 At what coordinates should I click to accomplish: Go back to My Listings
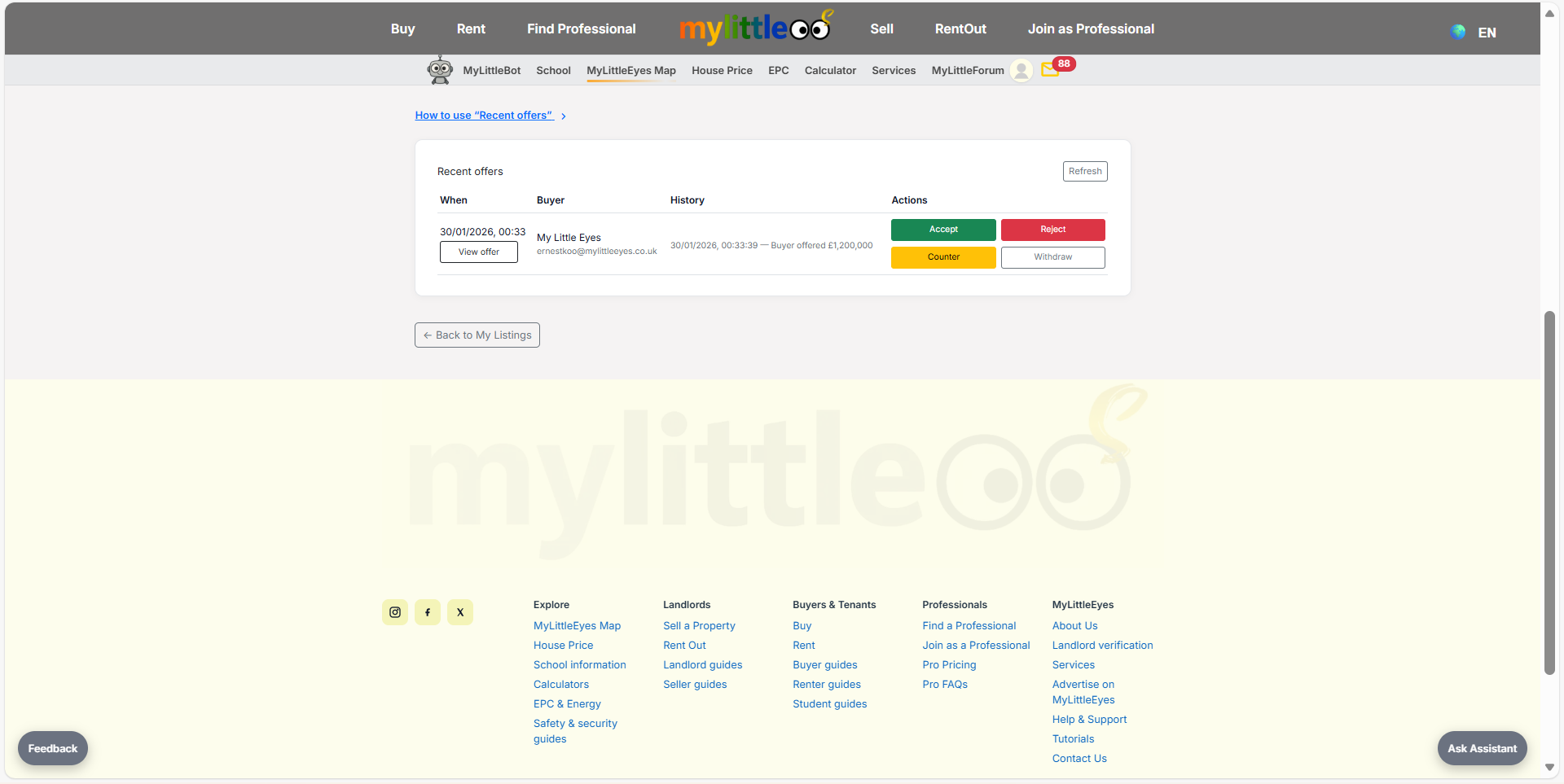[477, 335]
